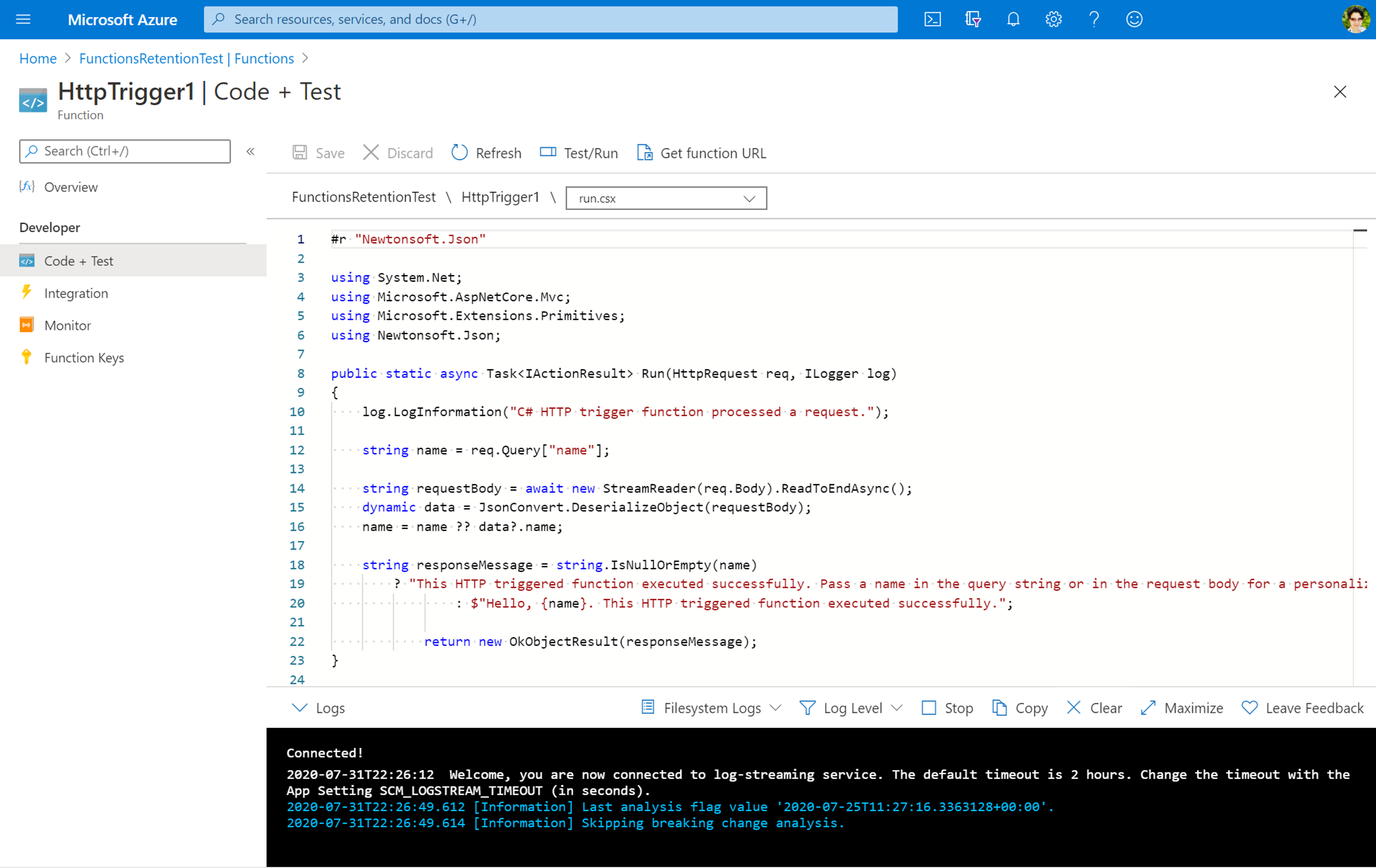Open the Help question mark menu
This screenshot has width=1376, height=868.
[x=1094, y=20]
